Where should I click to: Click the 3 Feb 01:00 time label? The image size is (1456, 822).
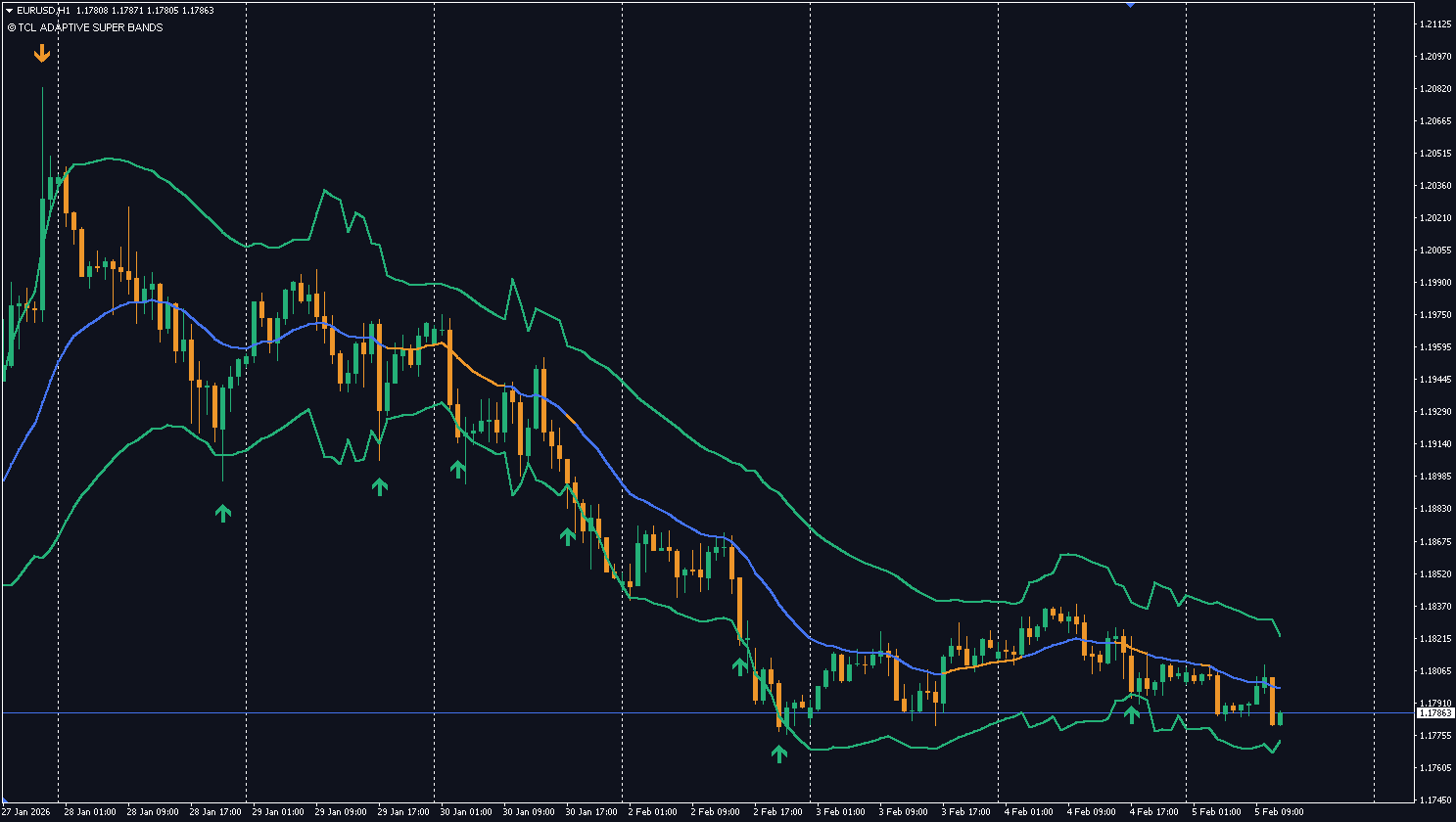[842, 811]
